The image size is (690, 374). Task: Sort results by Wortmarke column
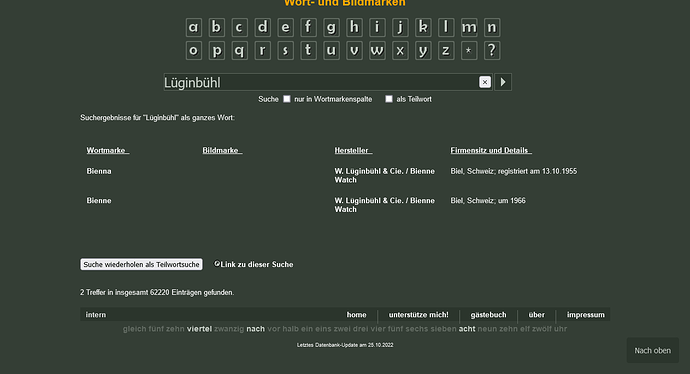[107, 150]
